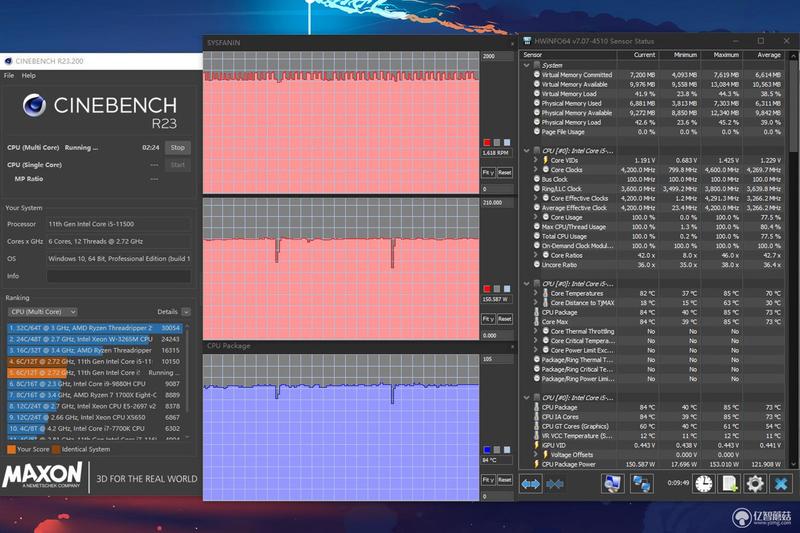The image size is (800, 533).
Task: Close the CPU Package graph panel
Action: [512, 346]
